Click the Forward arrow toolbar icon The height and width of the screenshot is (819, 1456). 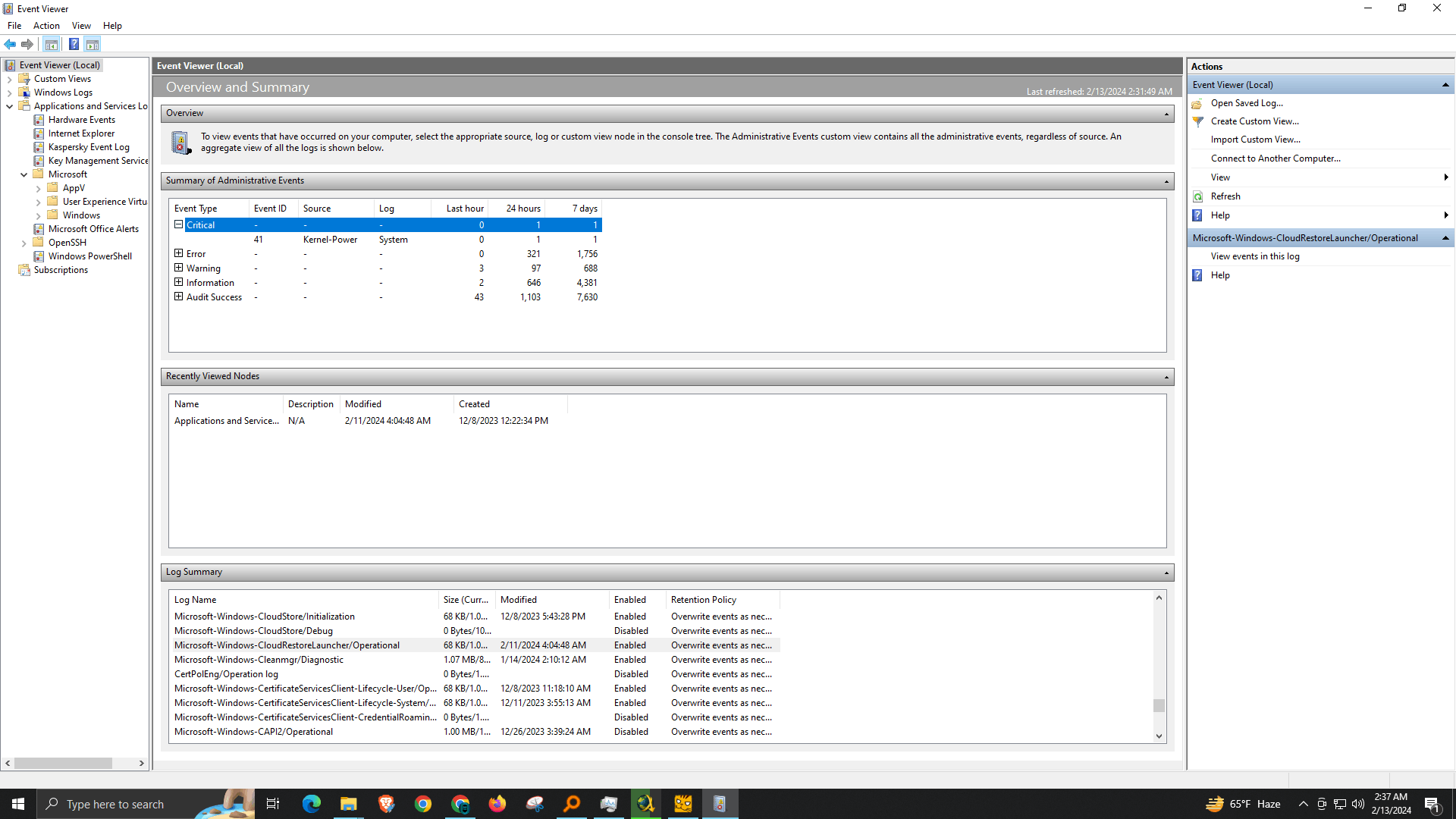pyautogui.click(x=27, y=44)
